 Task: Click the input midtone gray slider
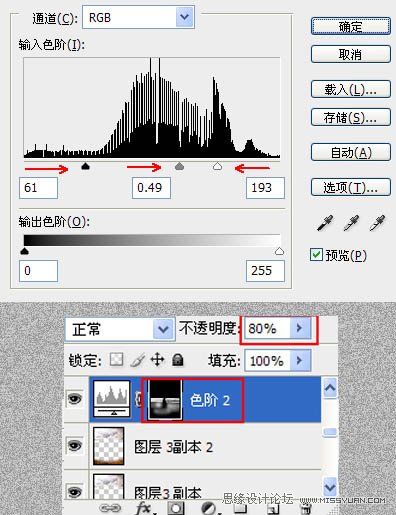(x=180, y=166)
